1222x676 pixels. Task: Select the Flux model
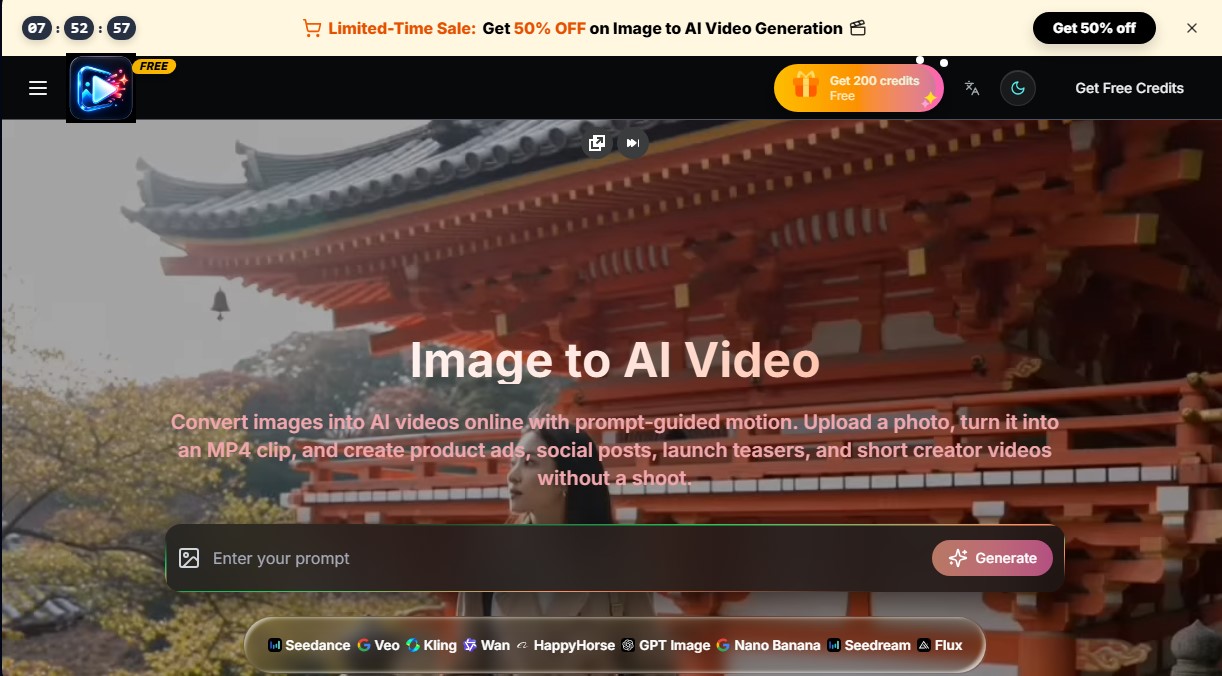pyautogui.click(x=940, y=645)
